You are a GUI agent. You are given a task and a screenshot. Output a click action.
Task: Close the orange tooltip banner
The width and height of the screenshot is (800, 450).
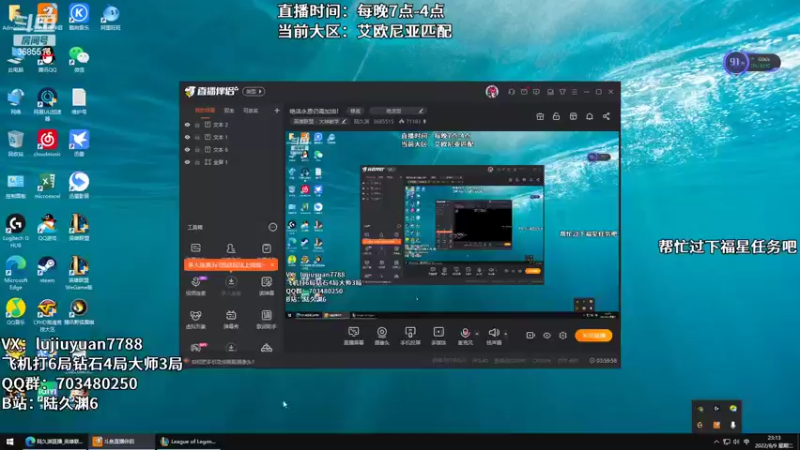[x=272, y=265]
